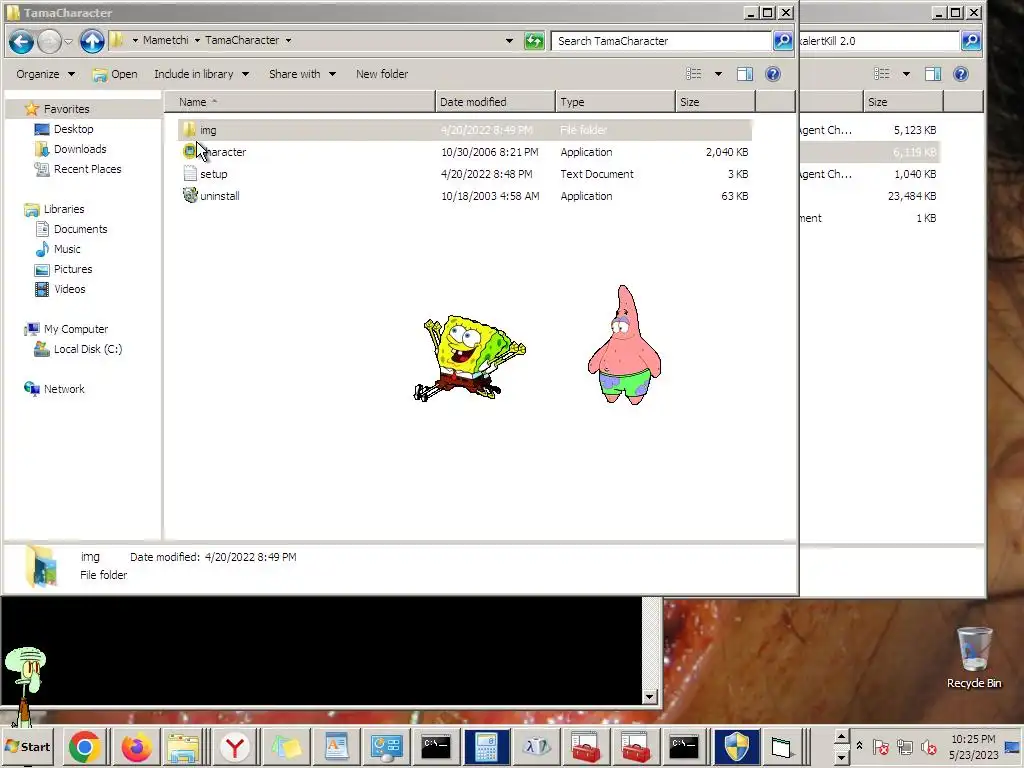Open the Organize menu
Screen dimensions: 1024x768
[x=45, y=74]
